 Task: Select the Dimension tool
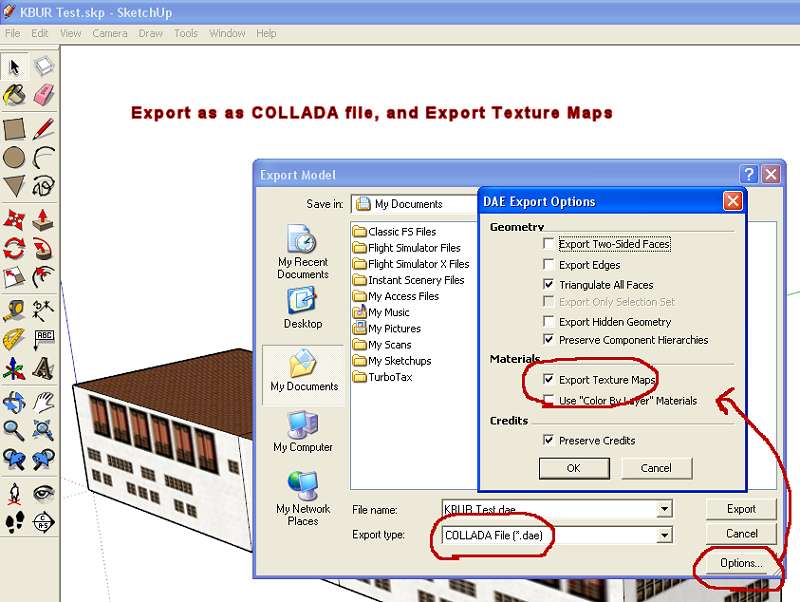click(x=43, y=311)
